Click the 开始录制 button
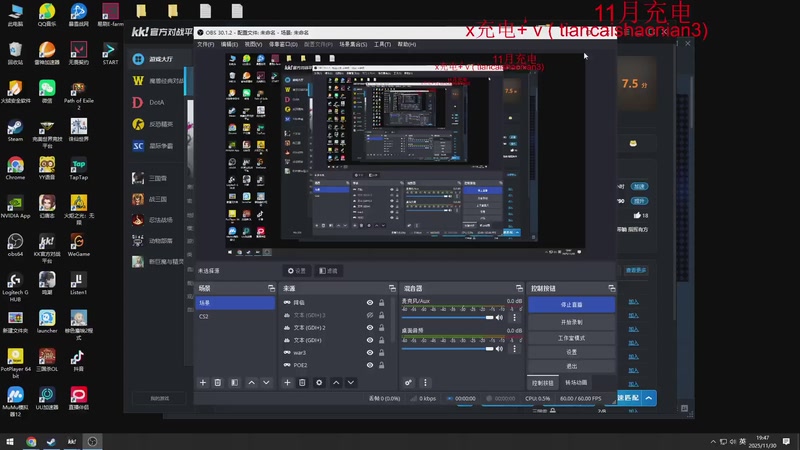800x450 pixels. tap(571, 322)
